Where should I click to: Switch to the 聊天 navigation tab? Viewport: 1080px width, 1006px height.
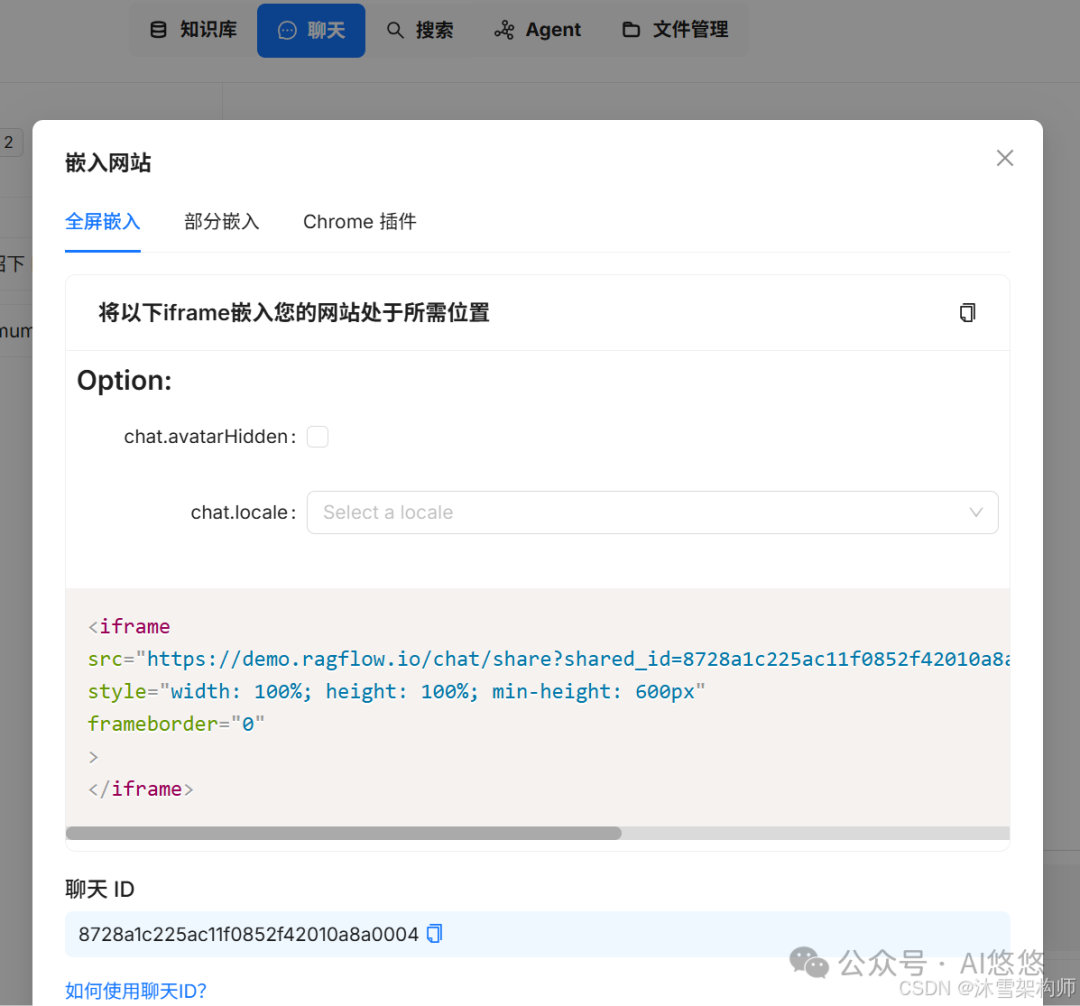point(311,30)
